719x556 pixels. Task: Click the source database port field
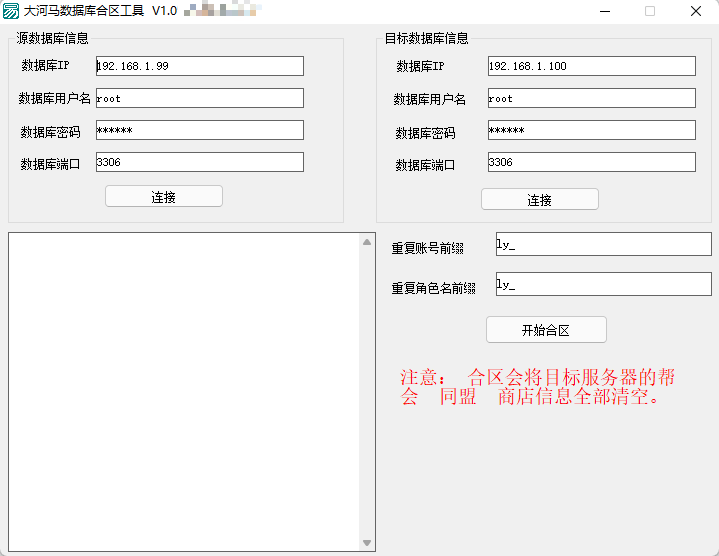(199, 162)
